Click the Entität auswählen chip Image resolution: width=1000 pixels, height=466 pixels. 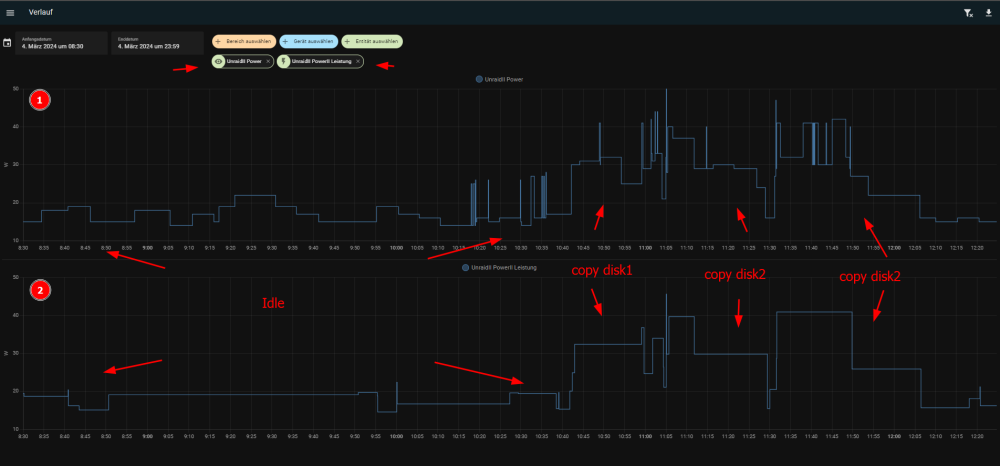[x=372, y=41]
